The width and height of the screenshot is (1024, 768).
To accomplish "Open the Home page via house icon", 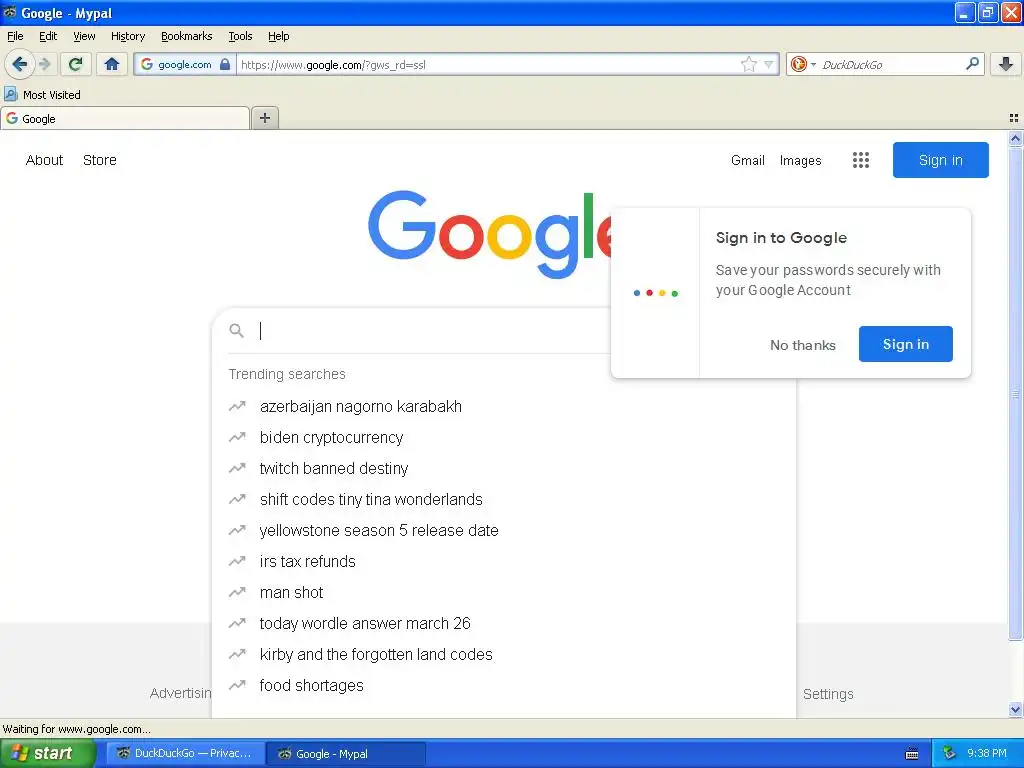I will [x=112, y=64].
